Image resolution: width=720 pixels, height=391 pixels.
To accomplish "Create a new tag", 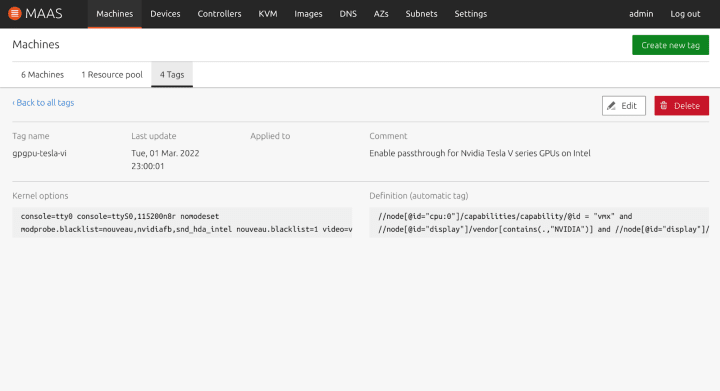I will pos(670,45).
